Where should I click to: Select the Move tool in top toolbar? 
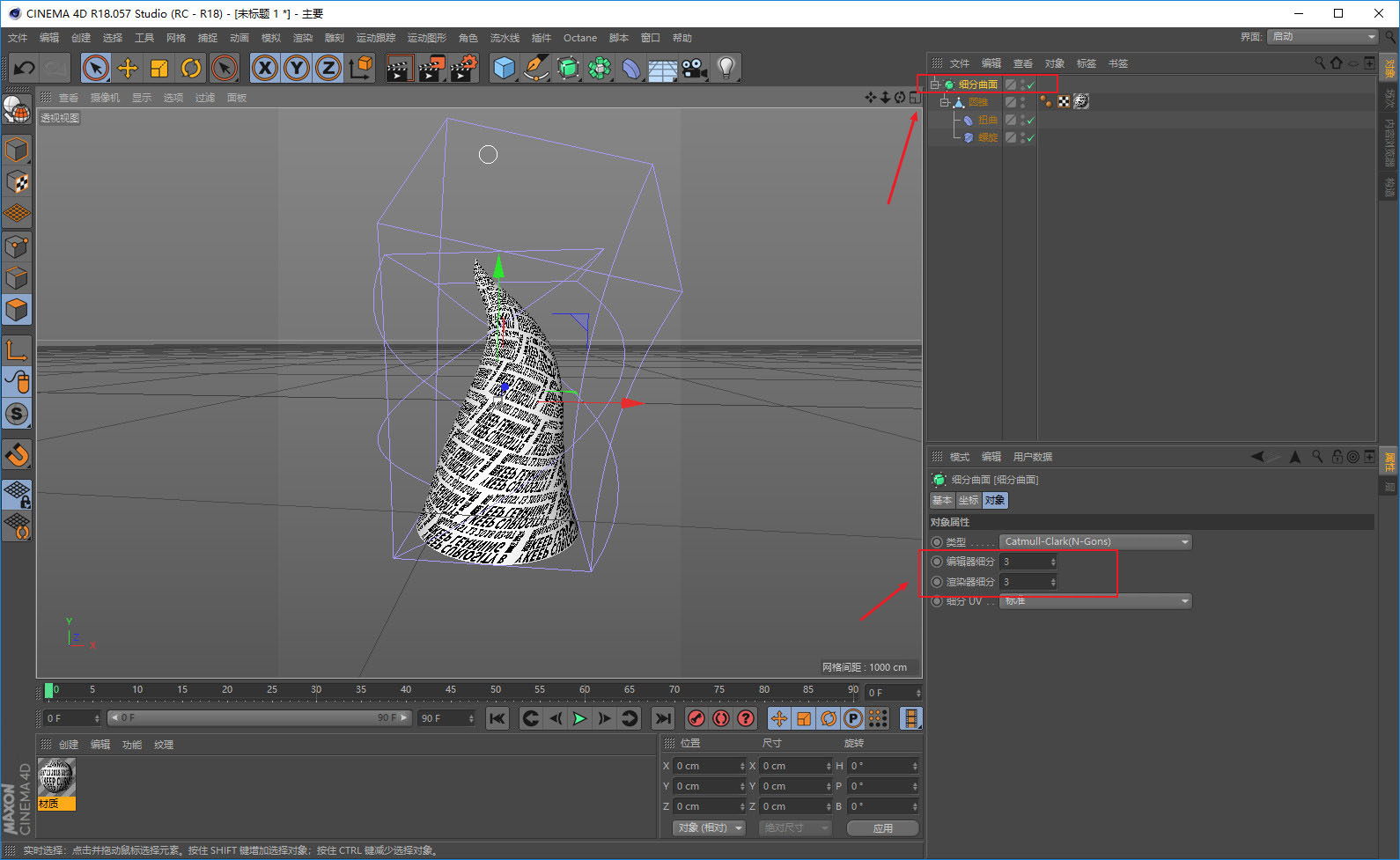click(x=128, y=68)
